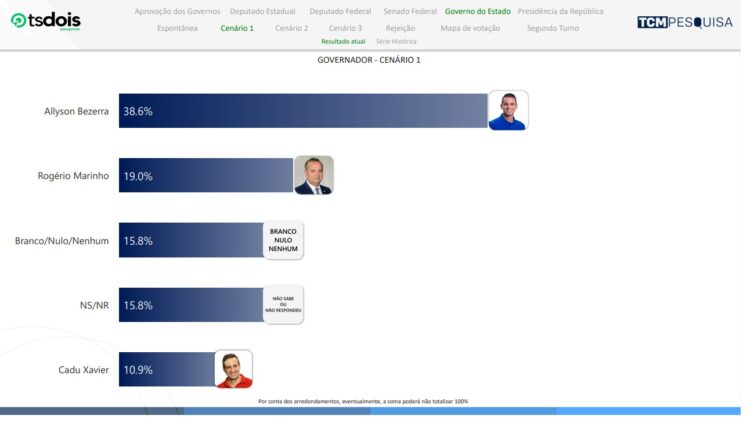Click the Branco Nulo Nenhum badge
Image resolution: width=750 pixels, height=426 pixels.
point(283,240)
